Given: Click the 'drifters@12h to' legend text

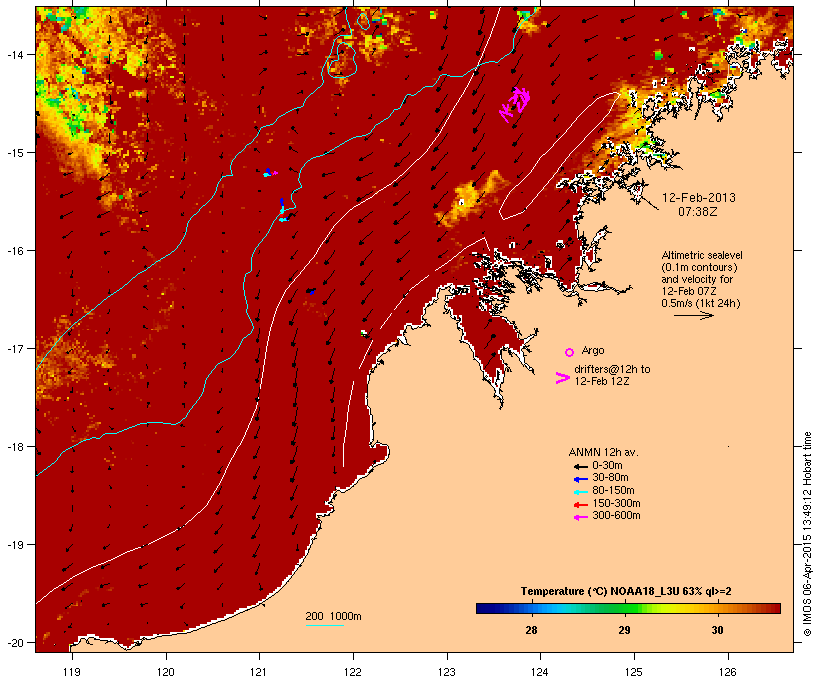Looking at the screenshot, I should (x=612, y=369).
